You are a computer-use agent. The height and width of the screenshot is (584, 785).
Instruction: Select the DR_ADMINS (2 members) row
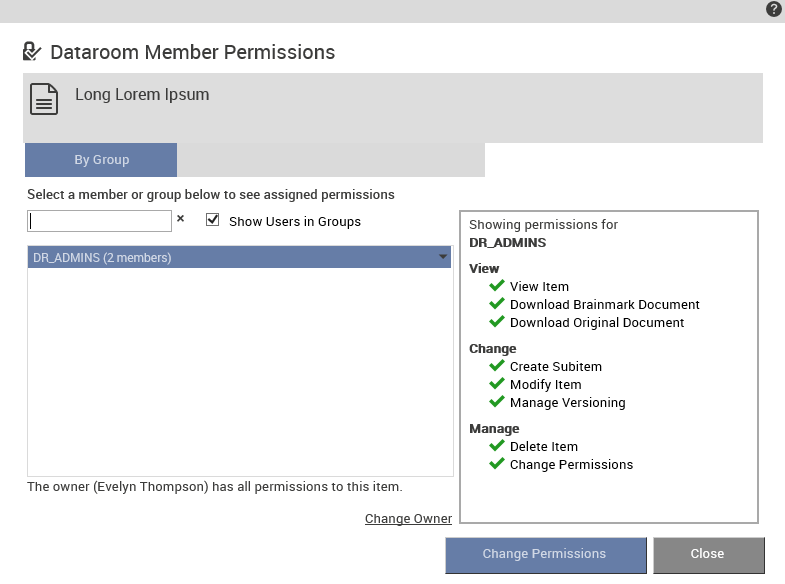tap(239, 257)
